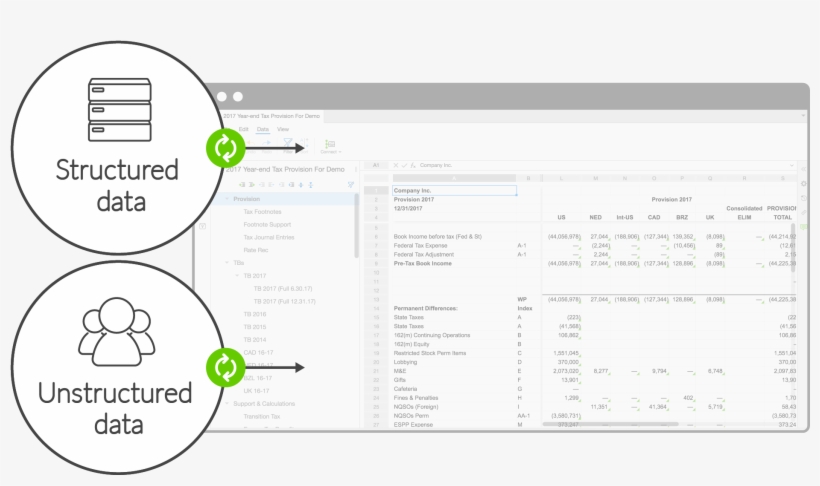Select TB 2017 (Full 12.31.17) in outline

point(284,300)
